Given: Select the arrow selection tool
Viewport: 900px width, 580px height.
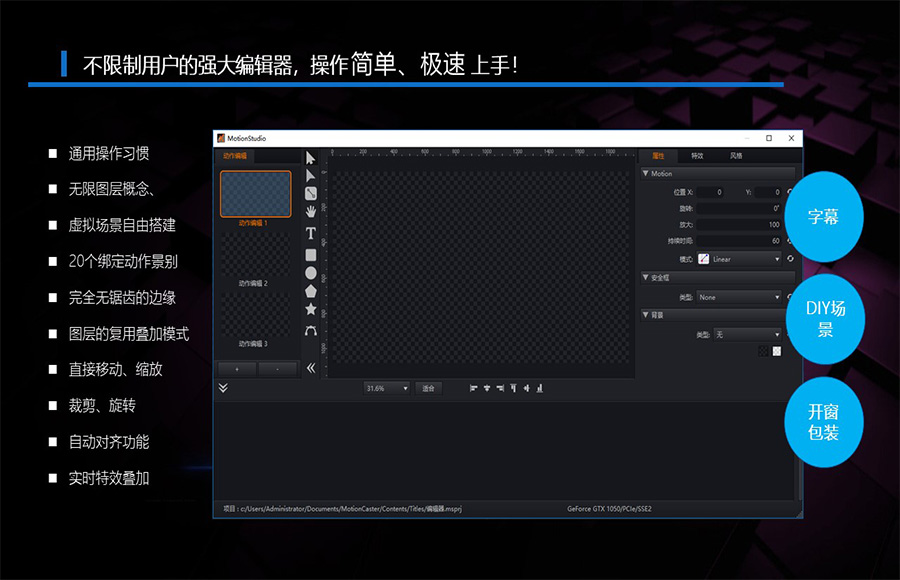Looking at the screenshot, I should tap(311, 158).
